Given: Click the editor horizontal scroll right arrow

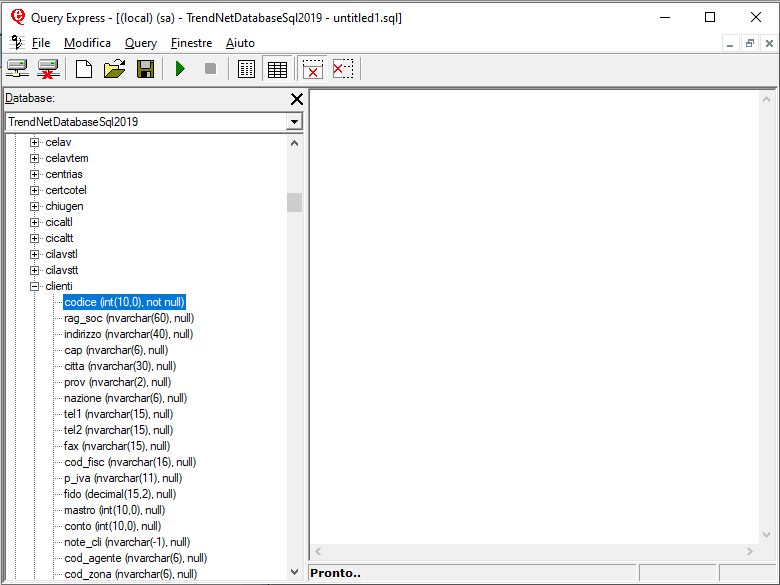Looking at the screenshot, I should pyautogui.click(x=750, y=551).
